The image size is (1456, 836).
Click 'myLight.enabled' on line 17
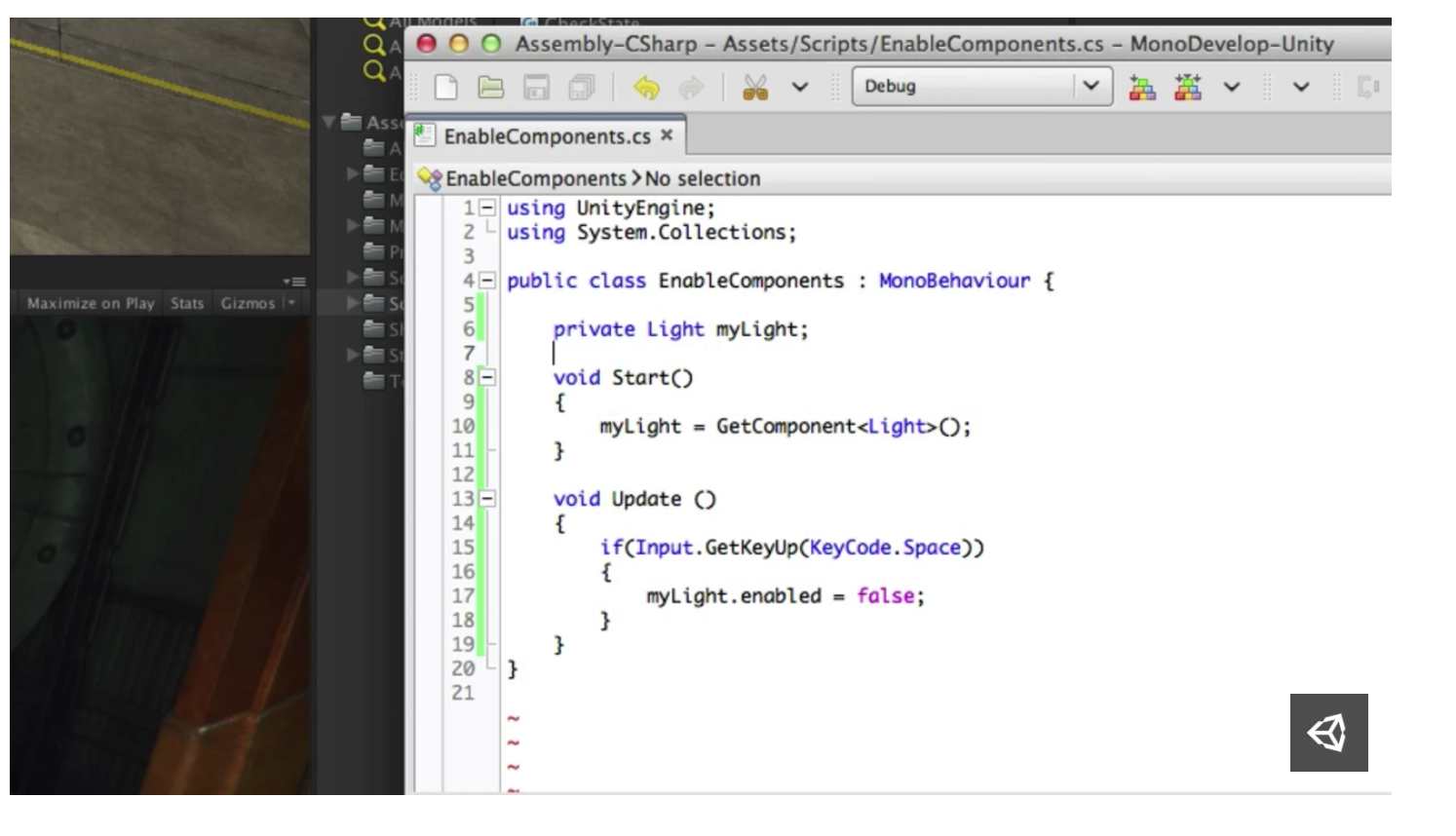[734, 596]
